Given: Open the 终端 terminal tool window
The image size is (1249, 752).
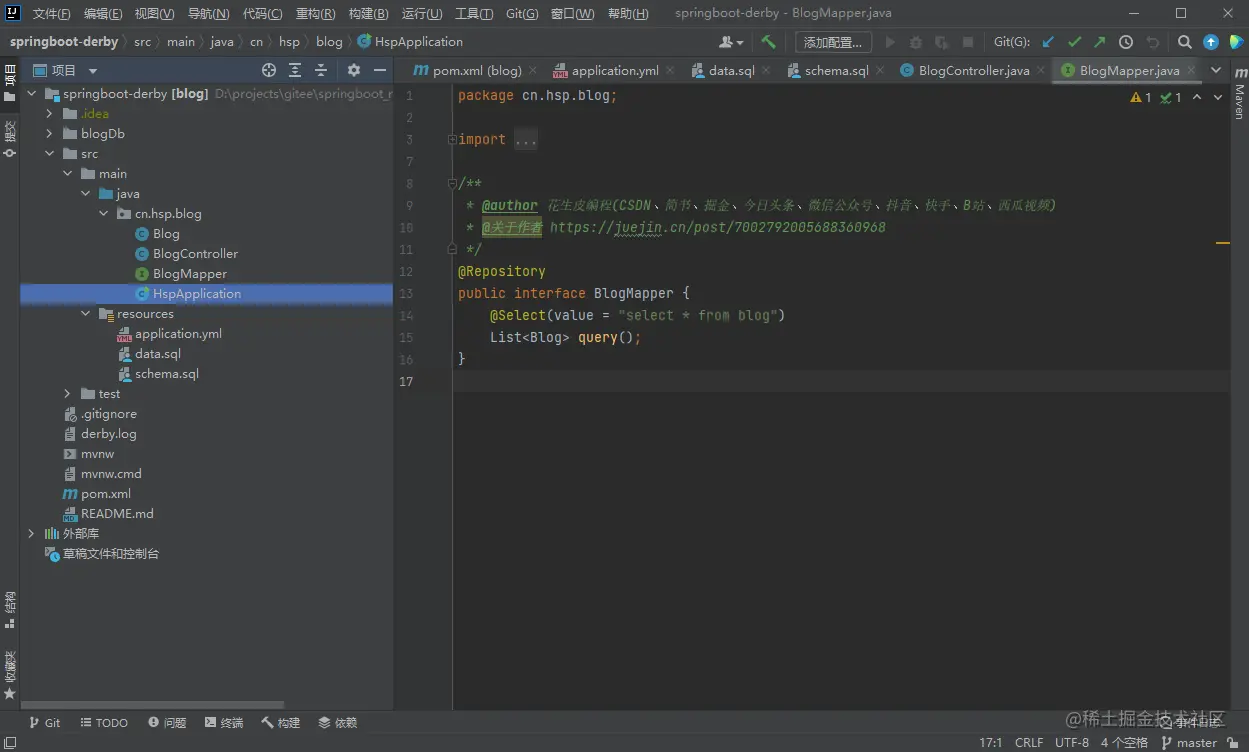Looking at the screenshot, I should tap(224, 723).
